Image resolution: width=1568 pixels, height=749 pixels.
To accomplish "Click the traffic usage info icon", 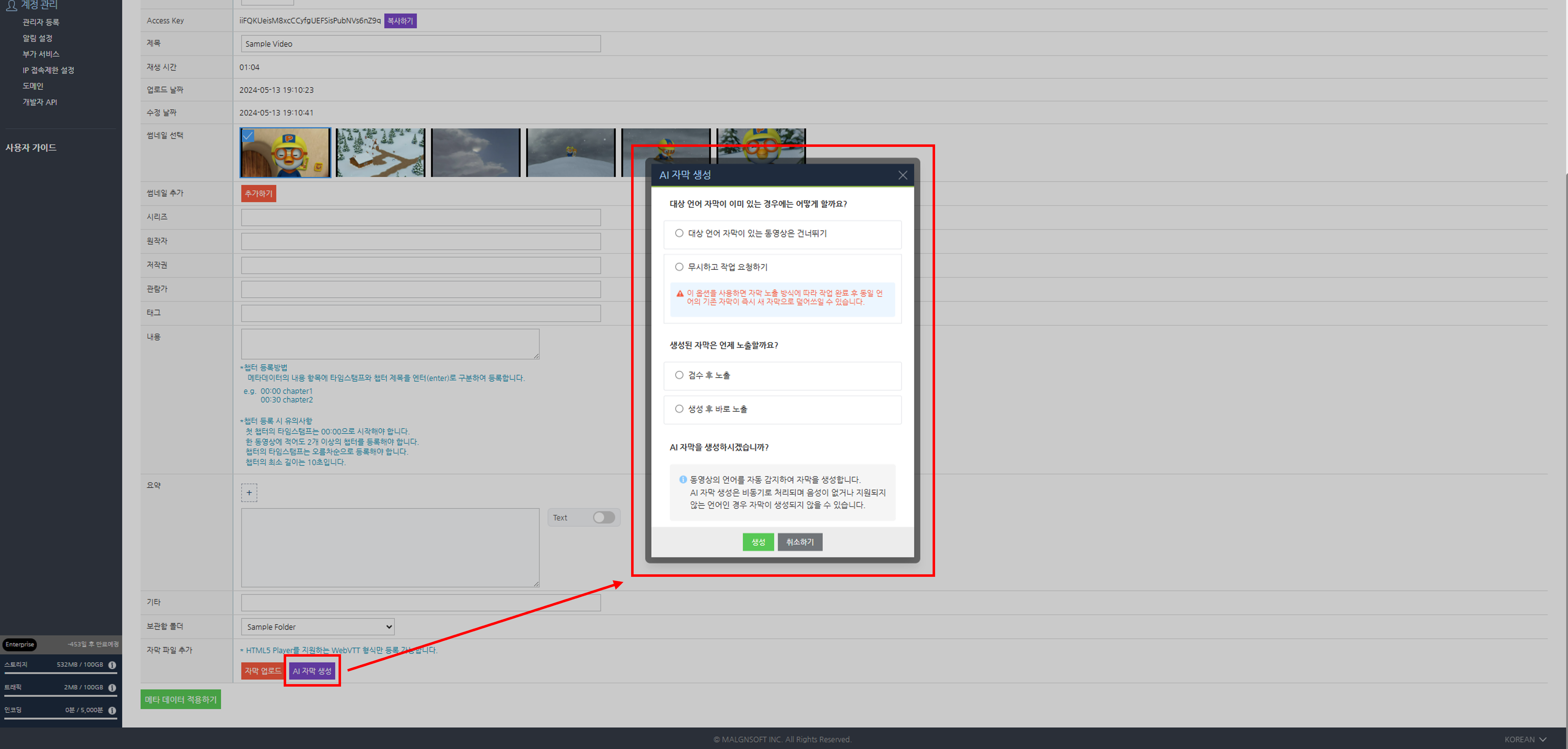I will click(112, 687).
